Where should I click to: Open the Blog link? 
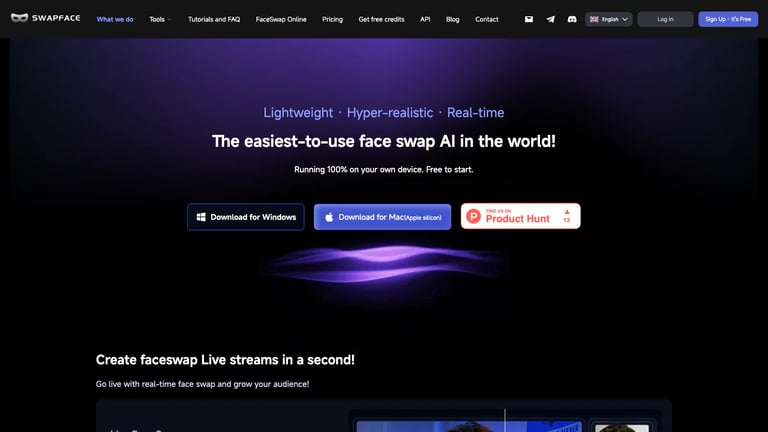coord(453,19)
